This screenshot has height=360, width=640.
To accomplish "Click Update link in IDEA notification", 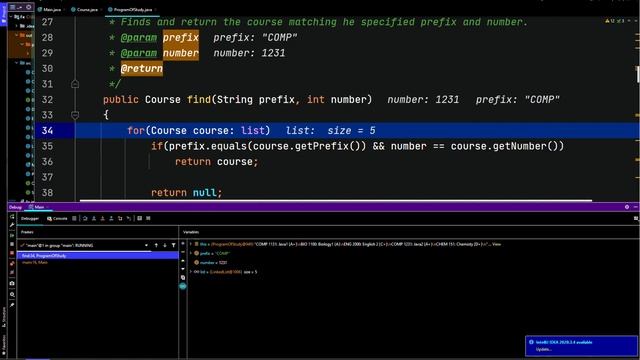I will coord(543,349).
